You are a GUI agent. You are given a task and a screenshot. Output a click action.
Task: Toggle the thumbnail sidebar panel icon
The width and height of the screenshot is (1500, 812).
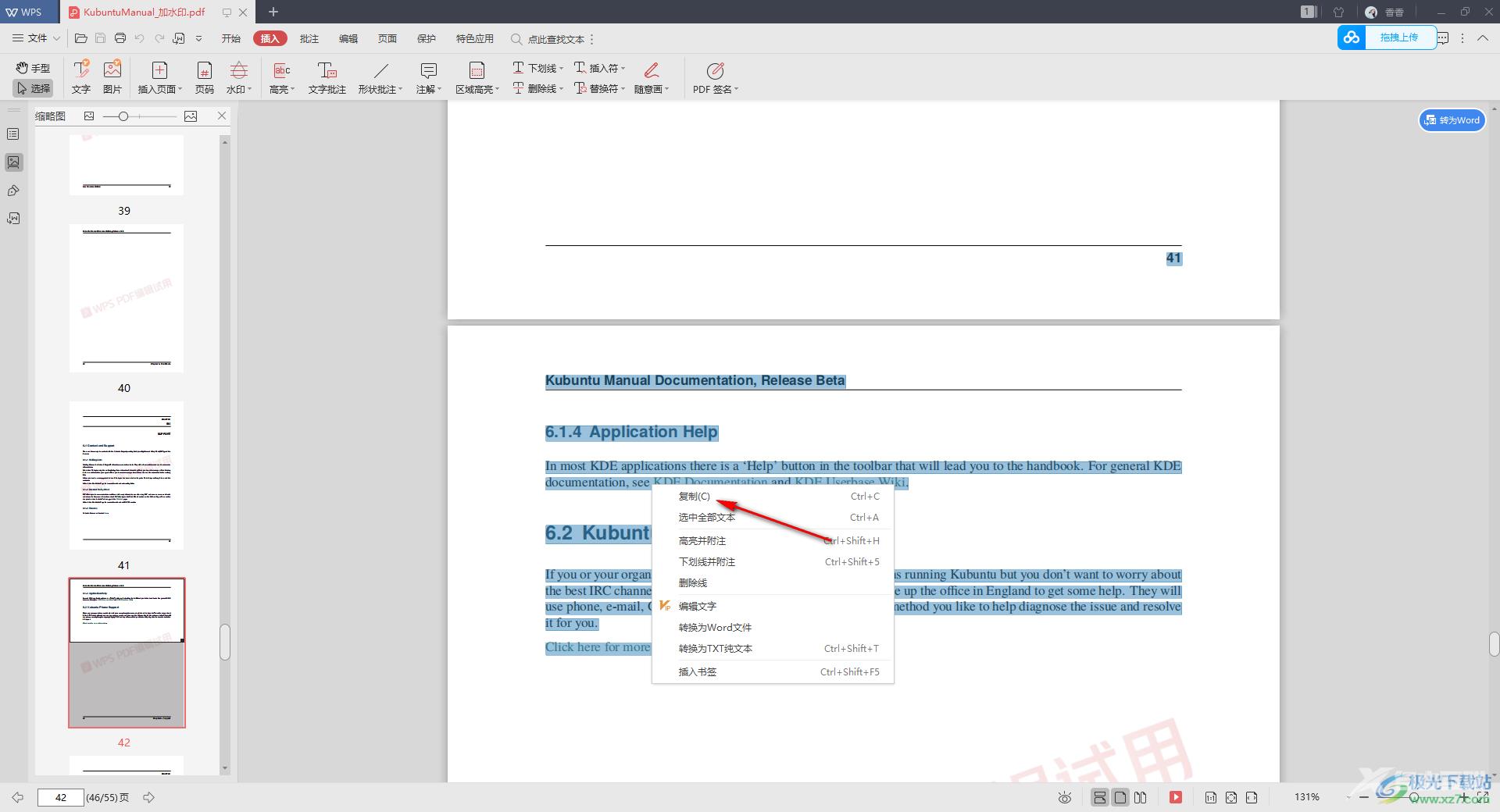tap(13, 162)
